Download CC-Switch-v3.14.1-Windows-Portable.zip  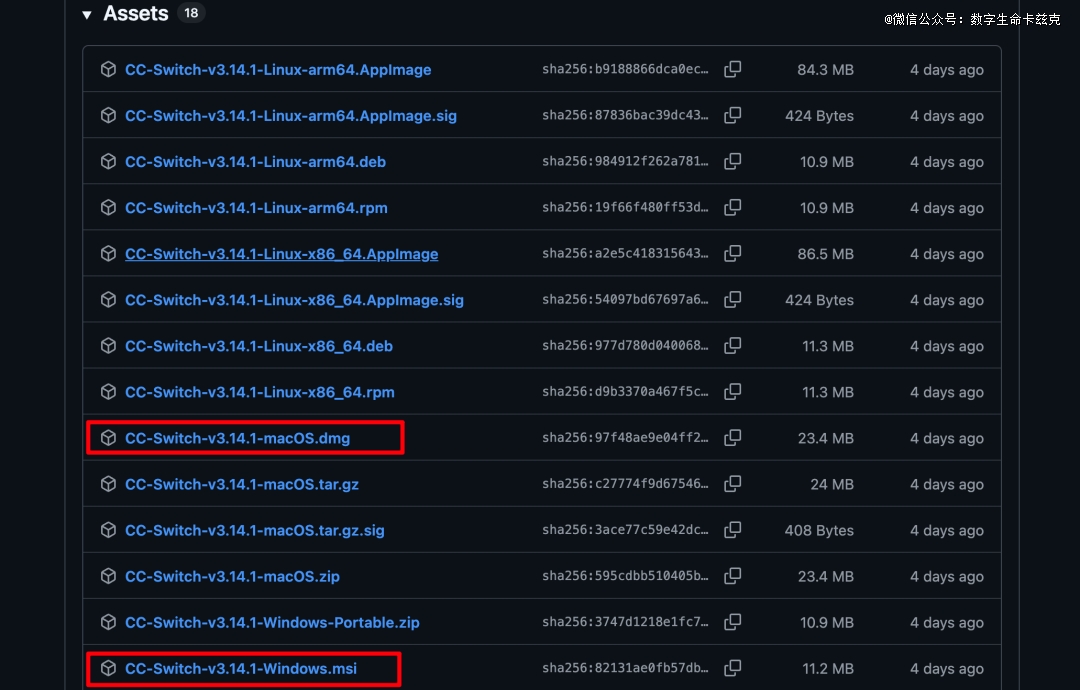[272, 622]
